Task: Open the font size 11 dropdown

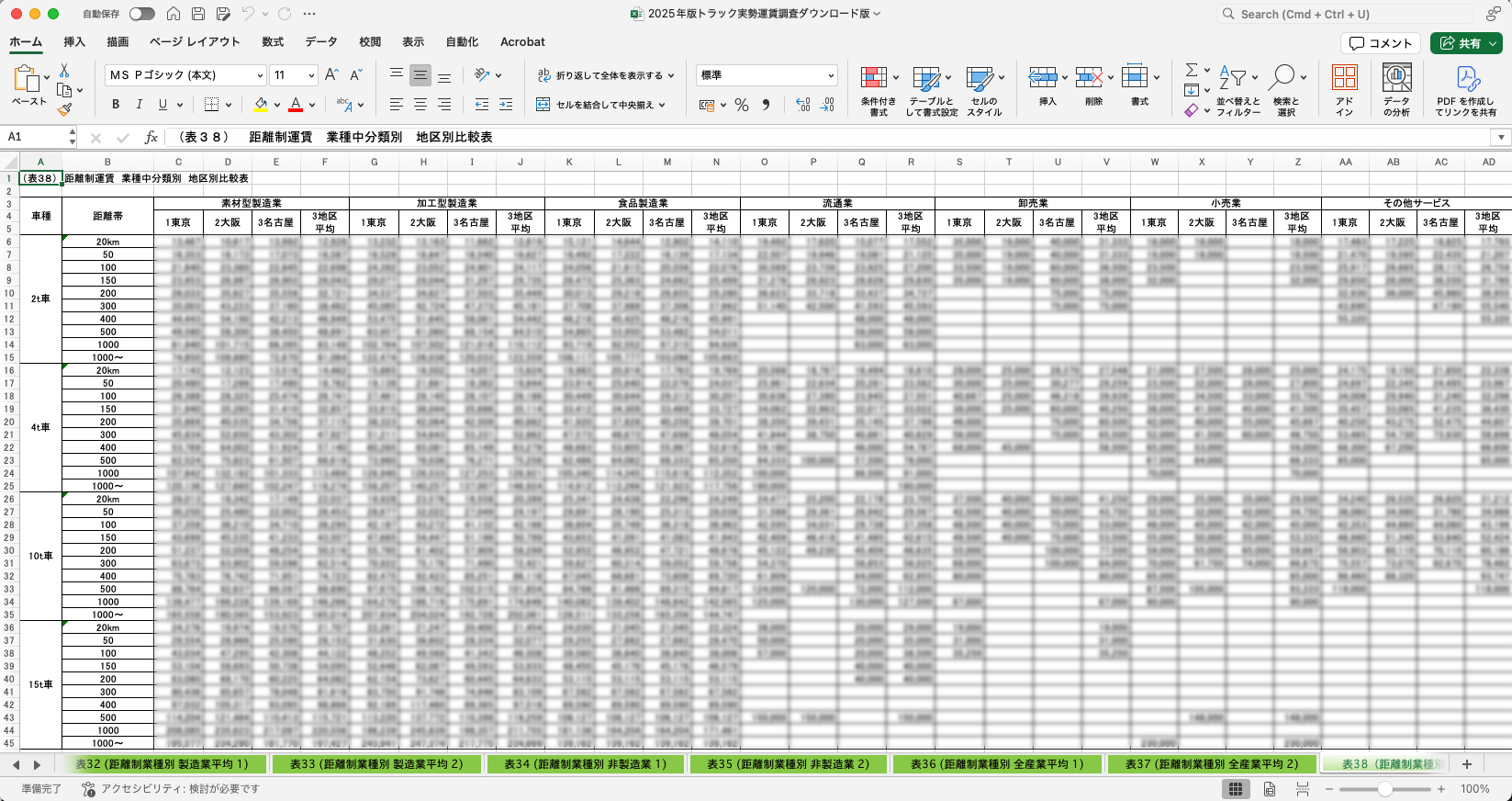Action: click(x=311, y=75)
